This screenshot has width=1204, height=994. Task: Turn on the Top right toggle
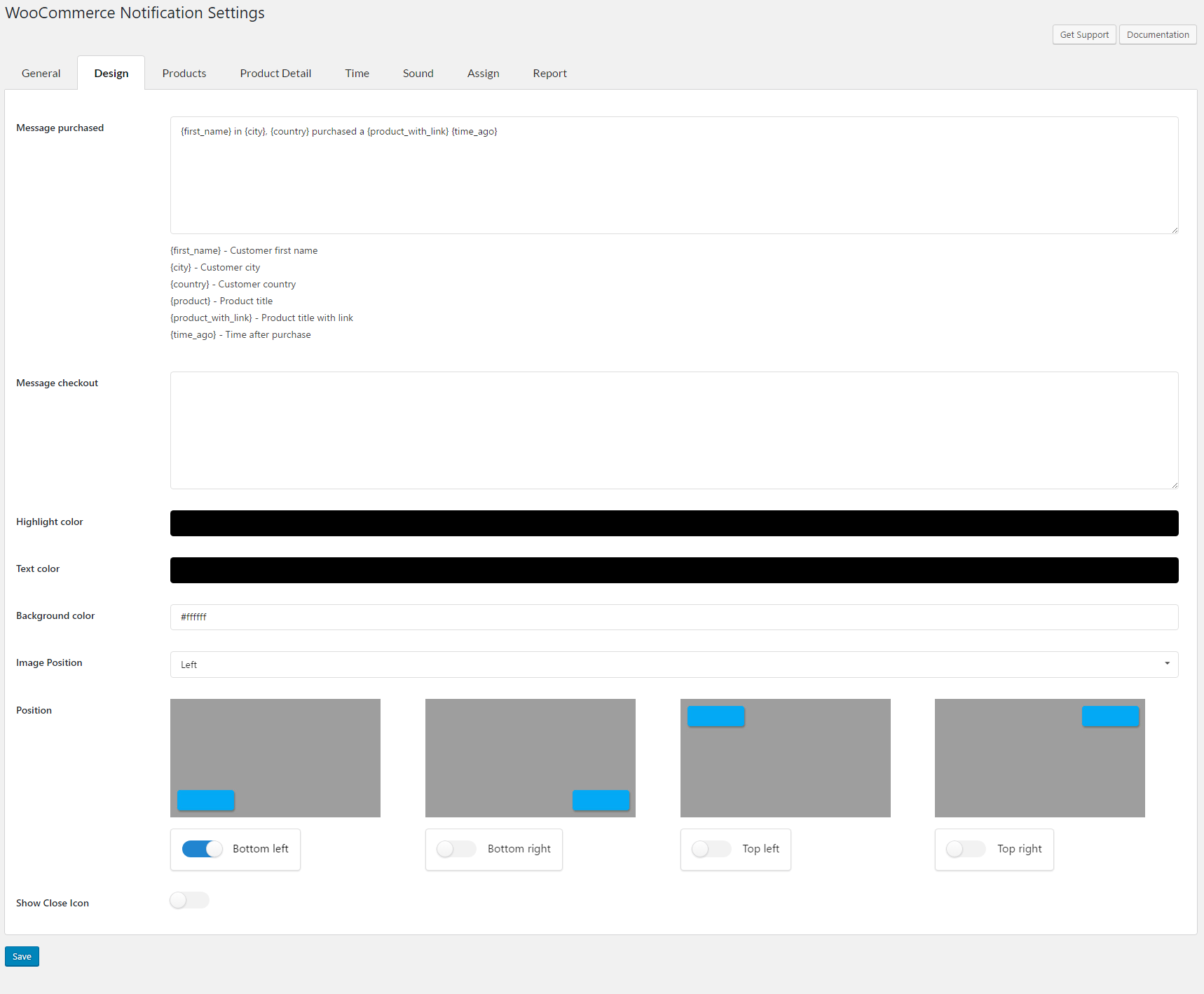click(966, 849)
